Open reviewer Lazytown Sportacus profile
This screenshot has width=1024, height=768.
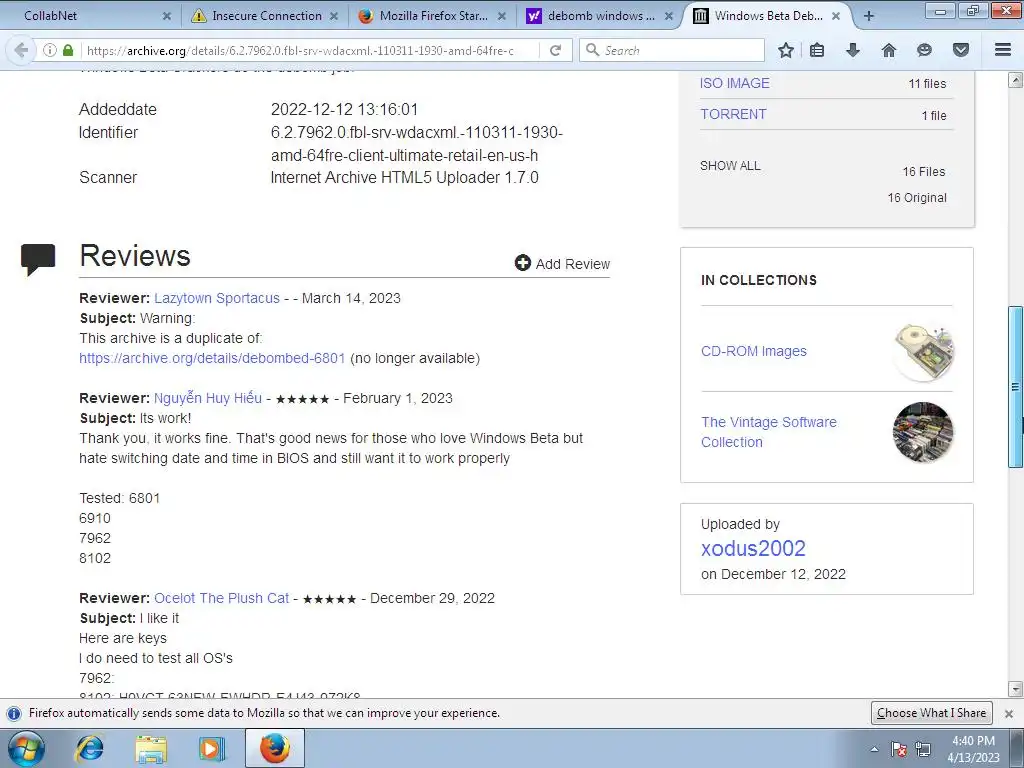217,298
